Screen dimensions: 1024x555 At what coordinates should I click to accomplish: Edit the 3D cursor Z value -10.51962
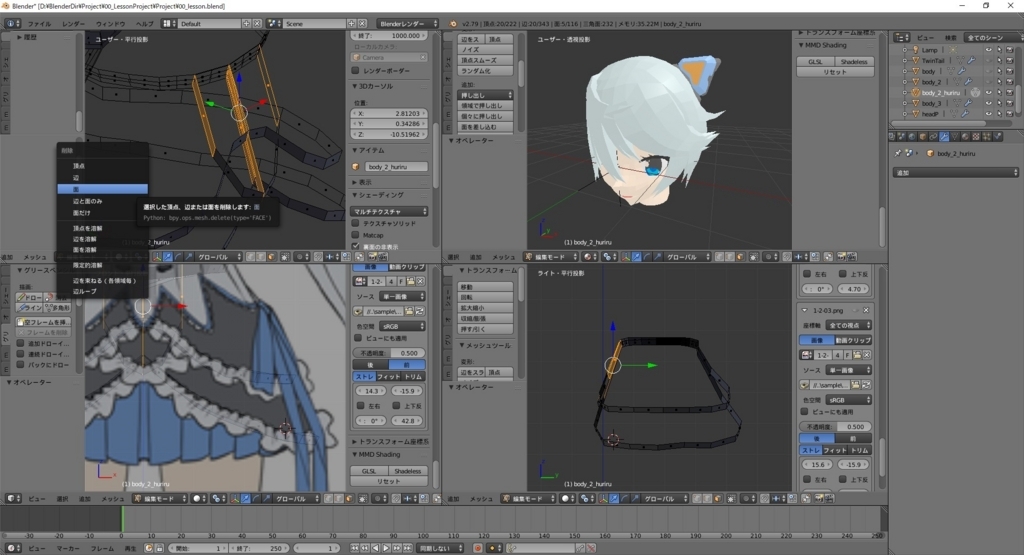point(390,134)
